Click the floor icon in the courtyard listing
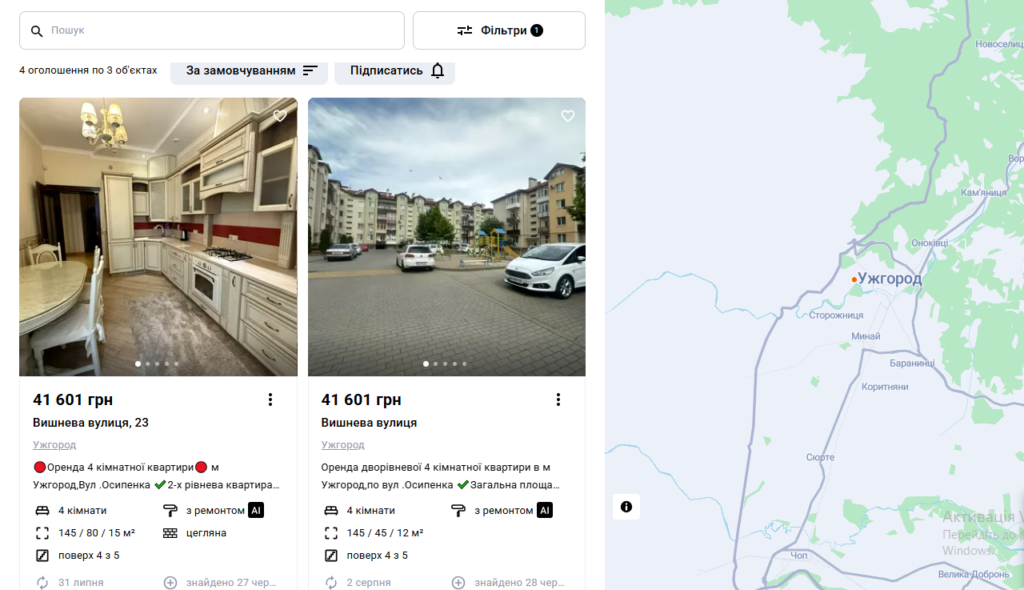The height and width of the screenshot is (590, 1024). coord(331,555)
